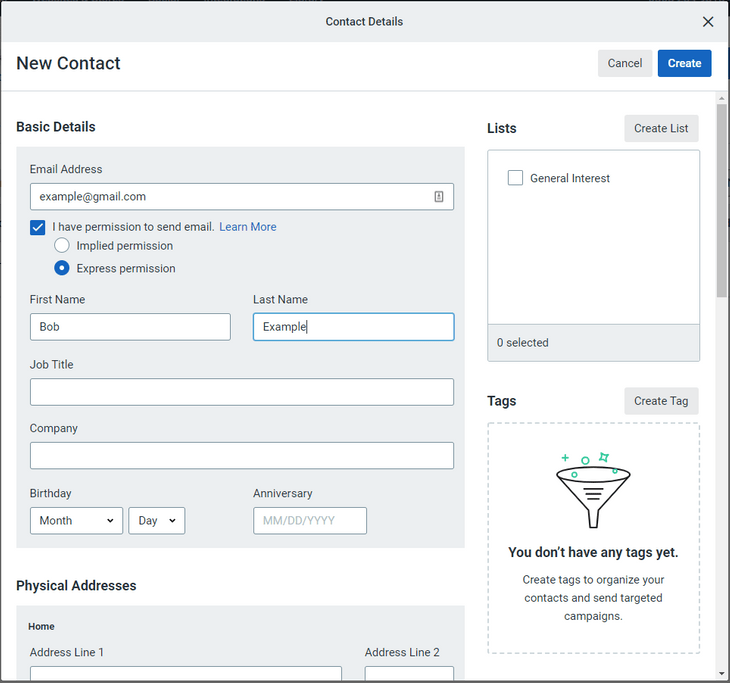Click the 'Physical Addresses' heading

(76, 586)
